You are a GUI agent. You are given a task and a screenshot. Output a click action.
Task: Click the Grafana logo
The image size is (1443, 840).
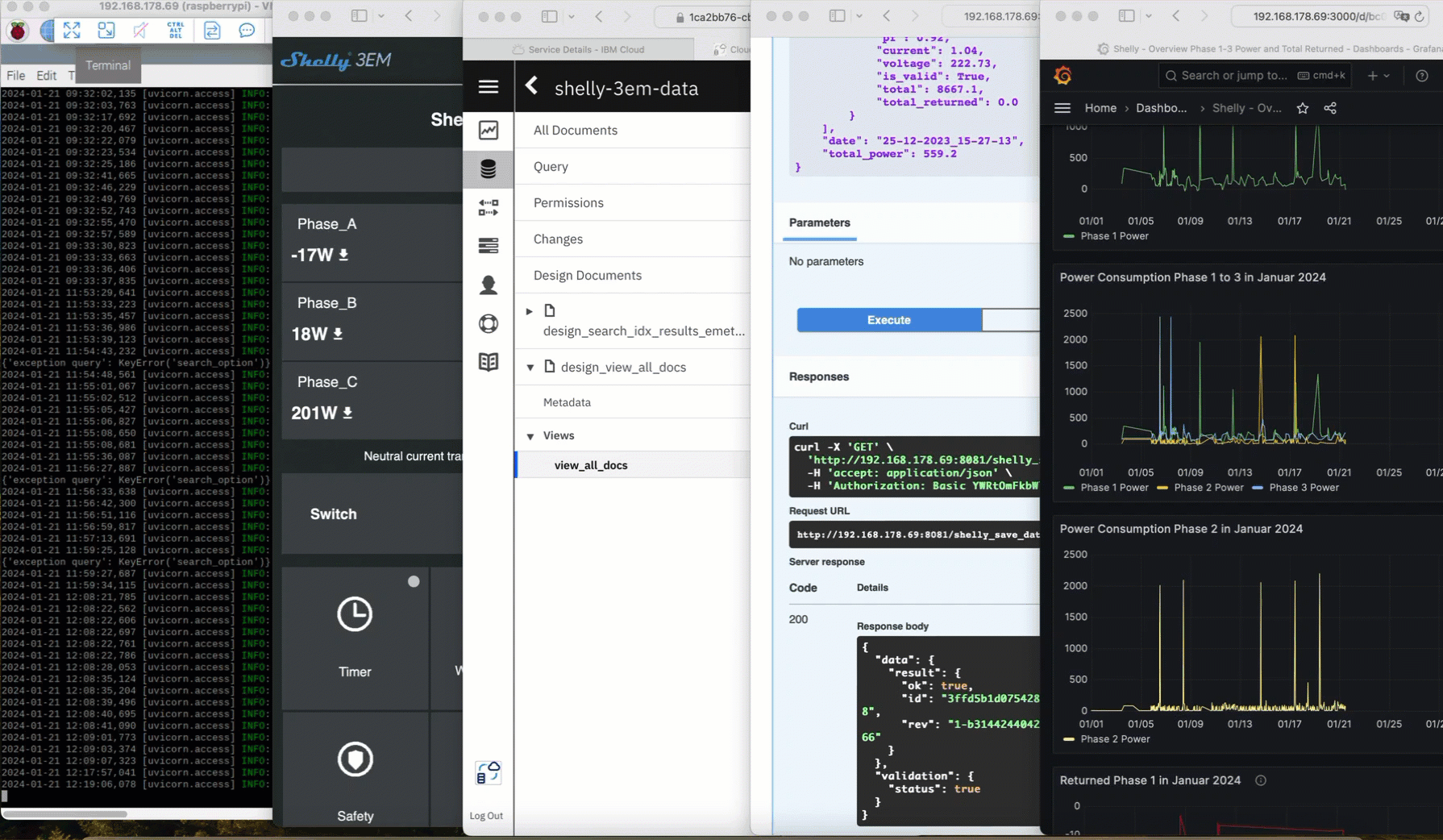(x=1062, y=76)
